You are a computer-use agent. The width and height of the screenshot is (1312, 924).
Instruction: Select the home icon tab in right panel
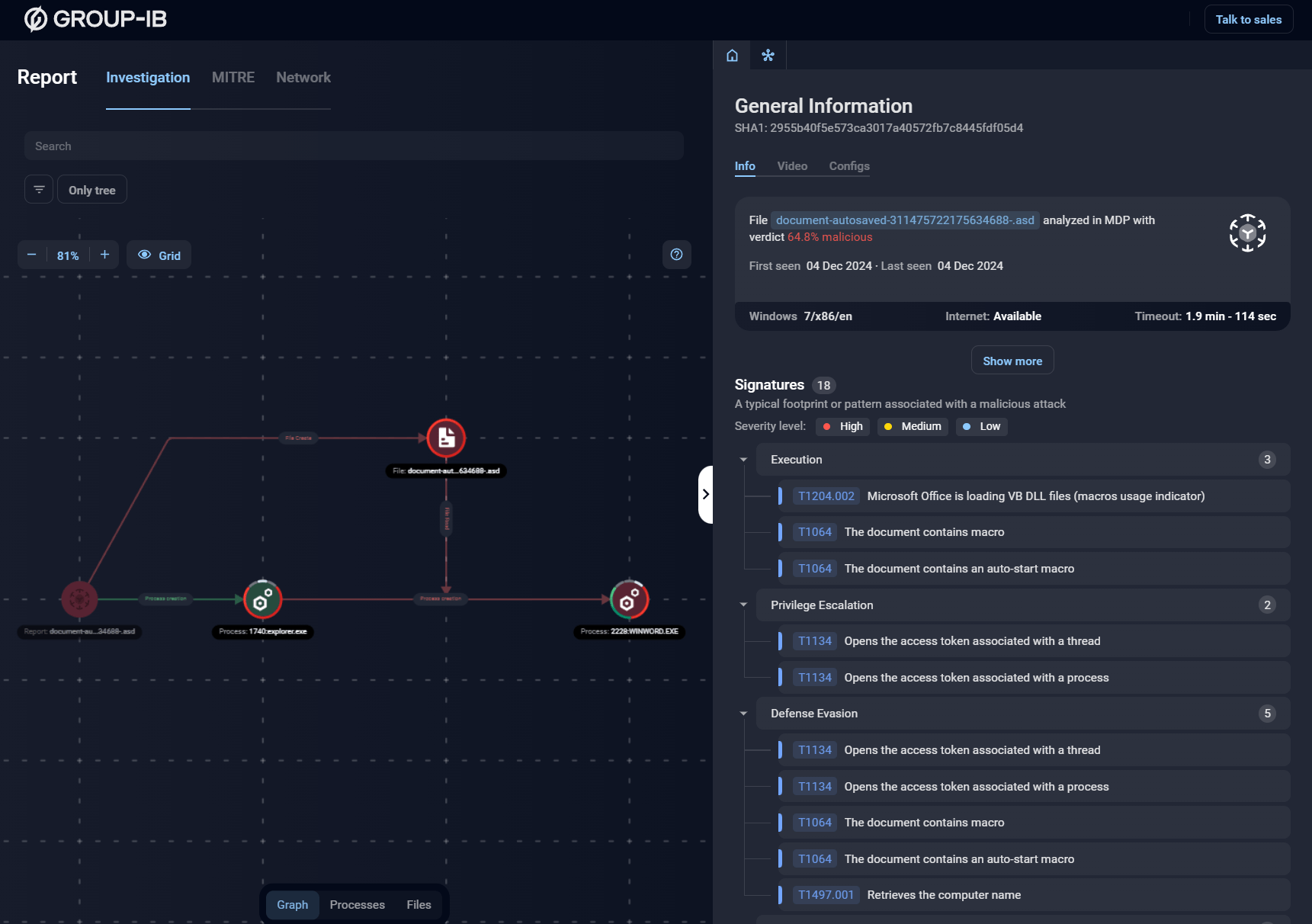(731, 55)
